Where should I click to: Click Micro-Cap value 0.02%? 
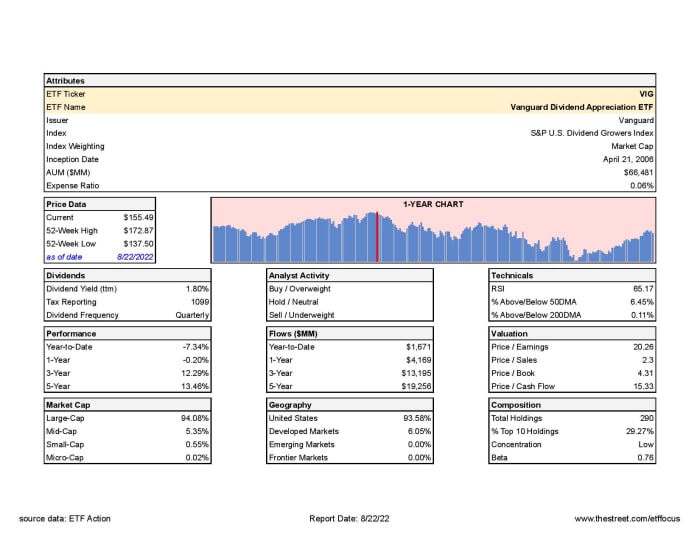(197, 458)
